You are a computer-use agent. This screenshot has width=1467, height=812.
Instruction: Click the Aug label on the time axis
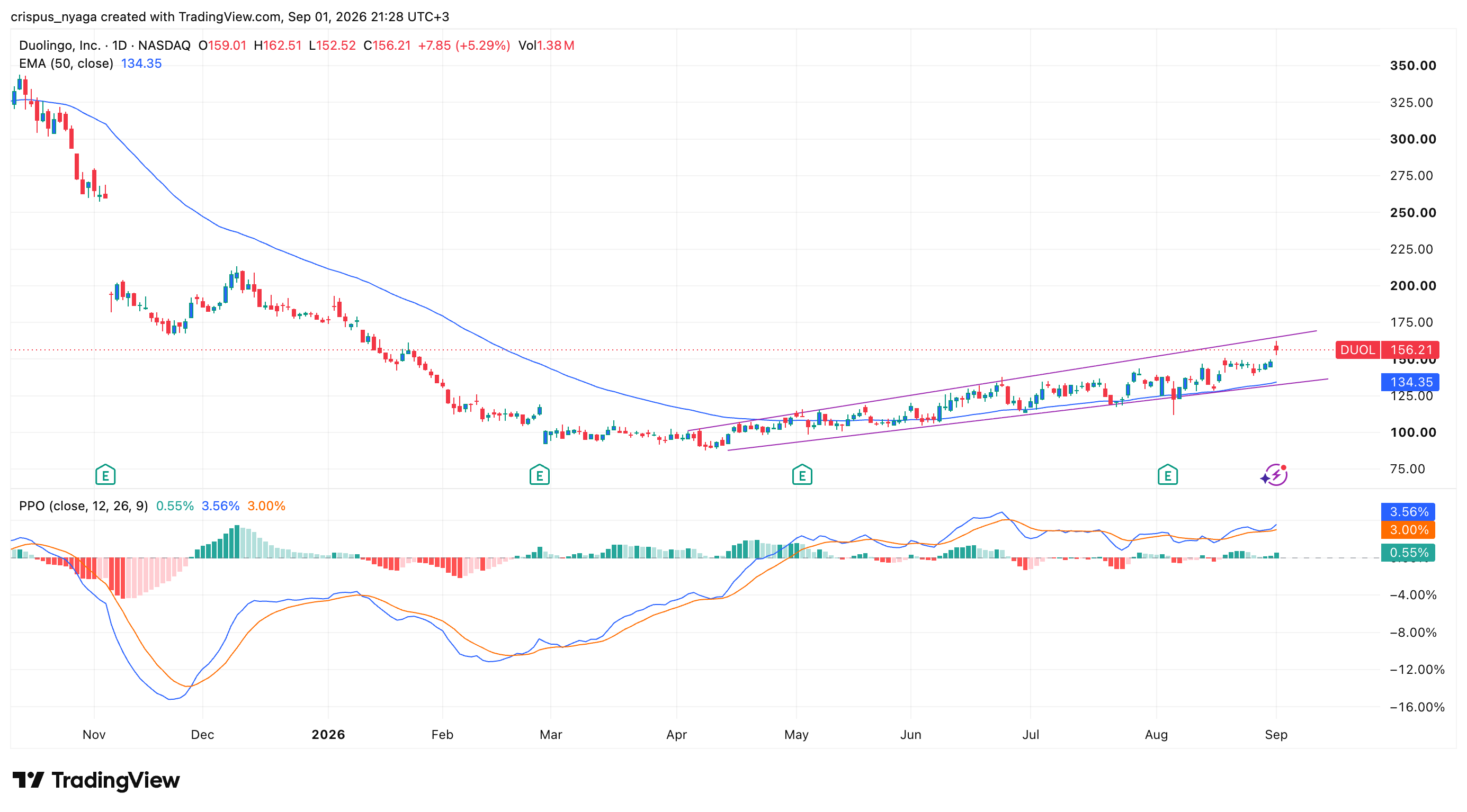1156,735
